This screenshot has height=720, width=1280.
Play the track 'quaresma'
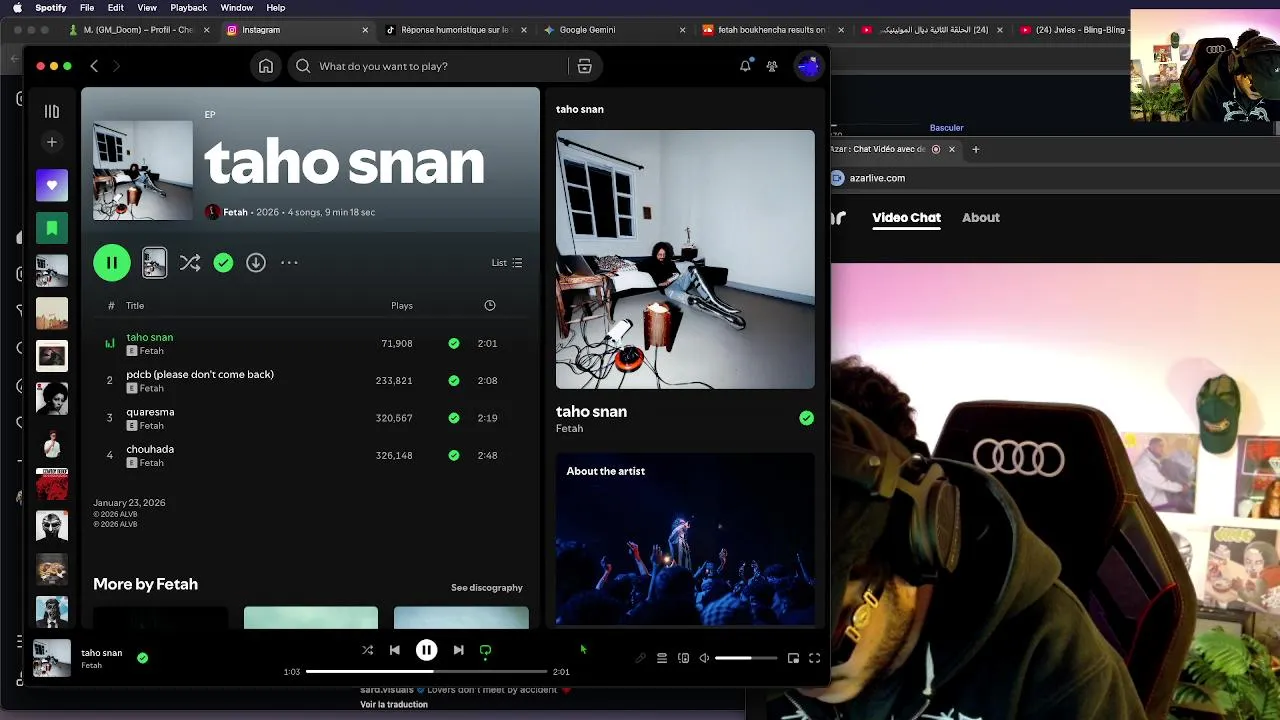point(150,412)
